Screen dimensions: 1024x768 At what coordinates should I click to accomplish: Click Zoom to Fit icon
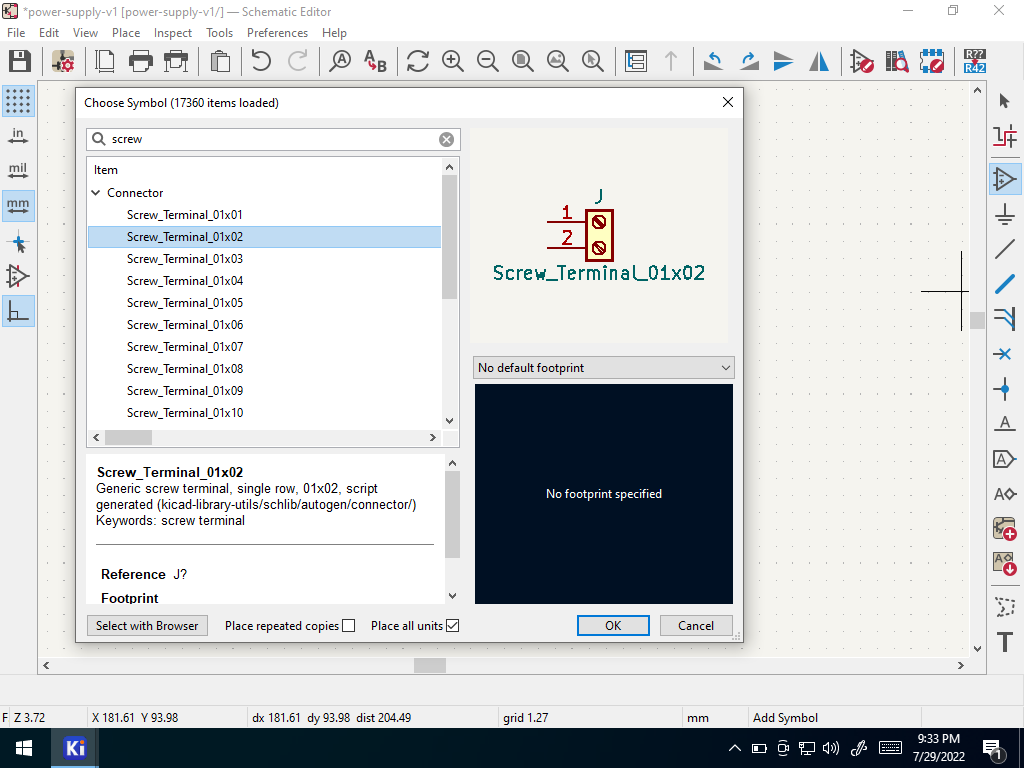point(522,61)
